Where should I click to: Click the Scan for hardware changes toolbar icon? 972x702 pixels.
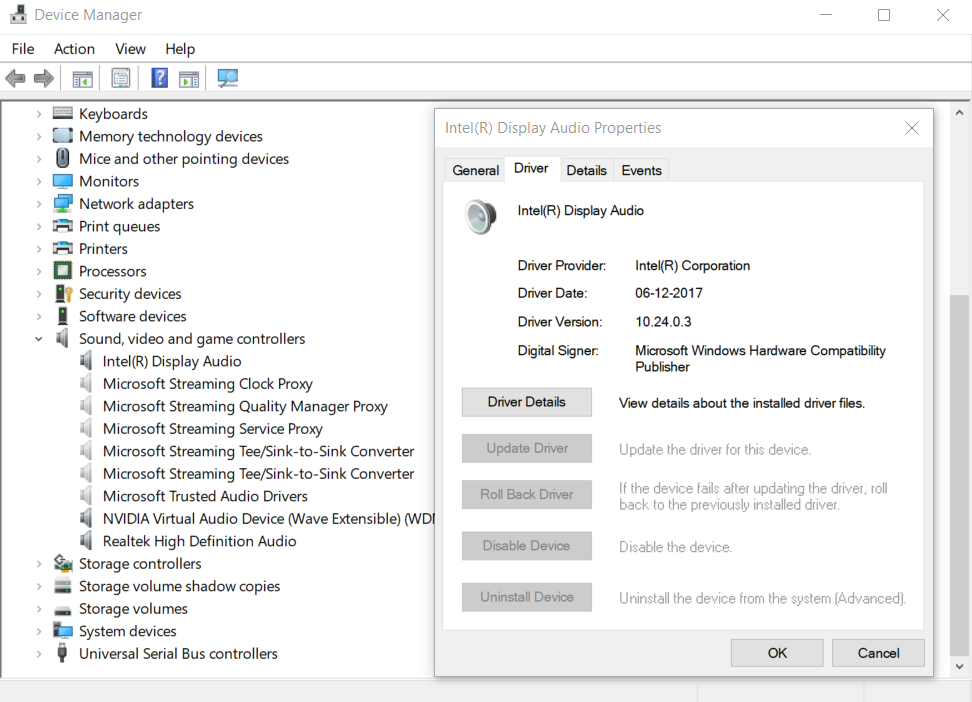point(228,78)
